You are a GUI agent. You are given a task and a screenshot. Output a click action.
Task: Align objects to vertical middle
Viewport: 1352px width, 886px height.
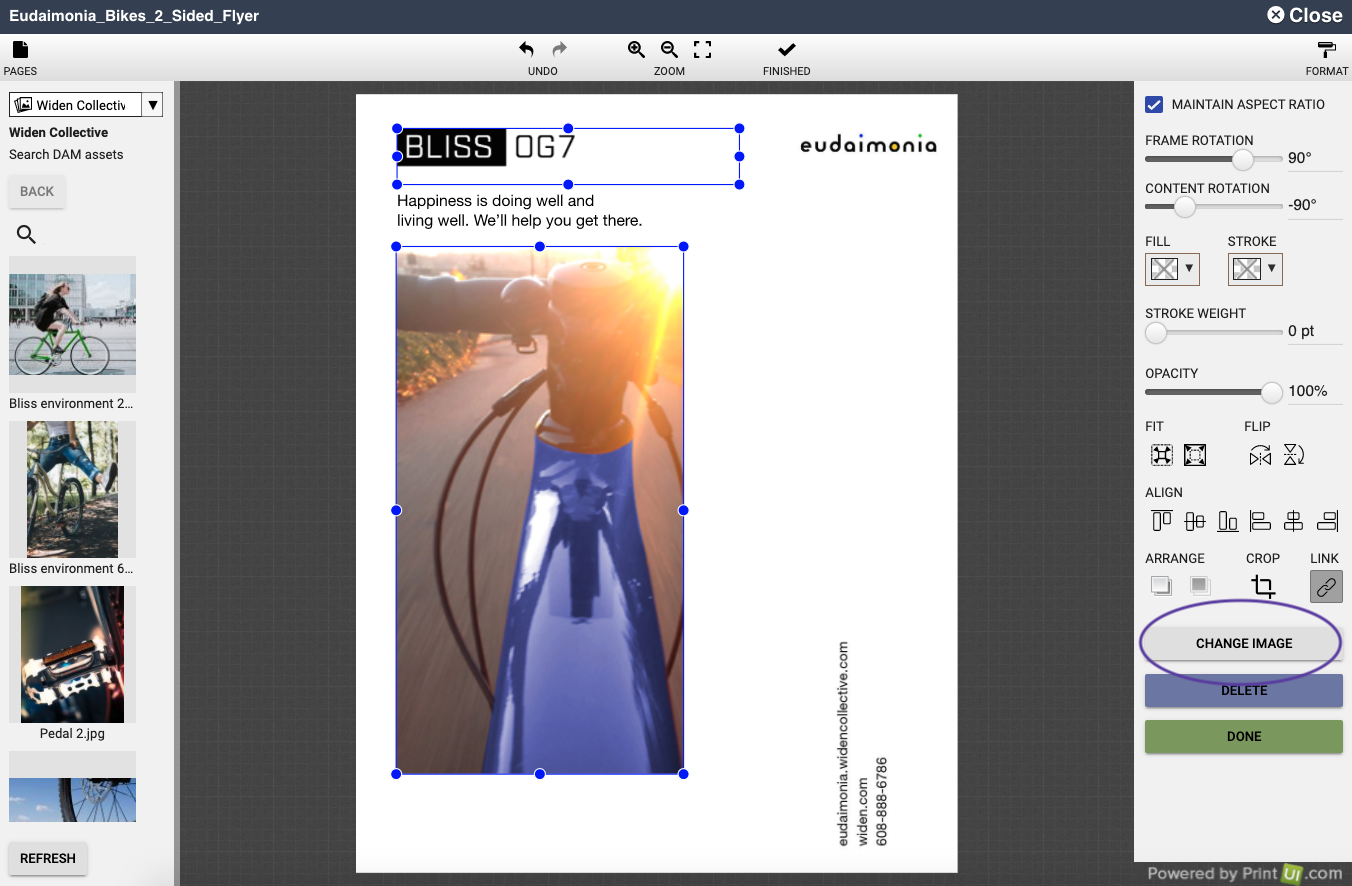[x=1194, y=521]
